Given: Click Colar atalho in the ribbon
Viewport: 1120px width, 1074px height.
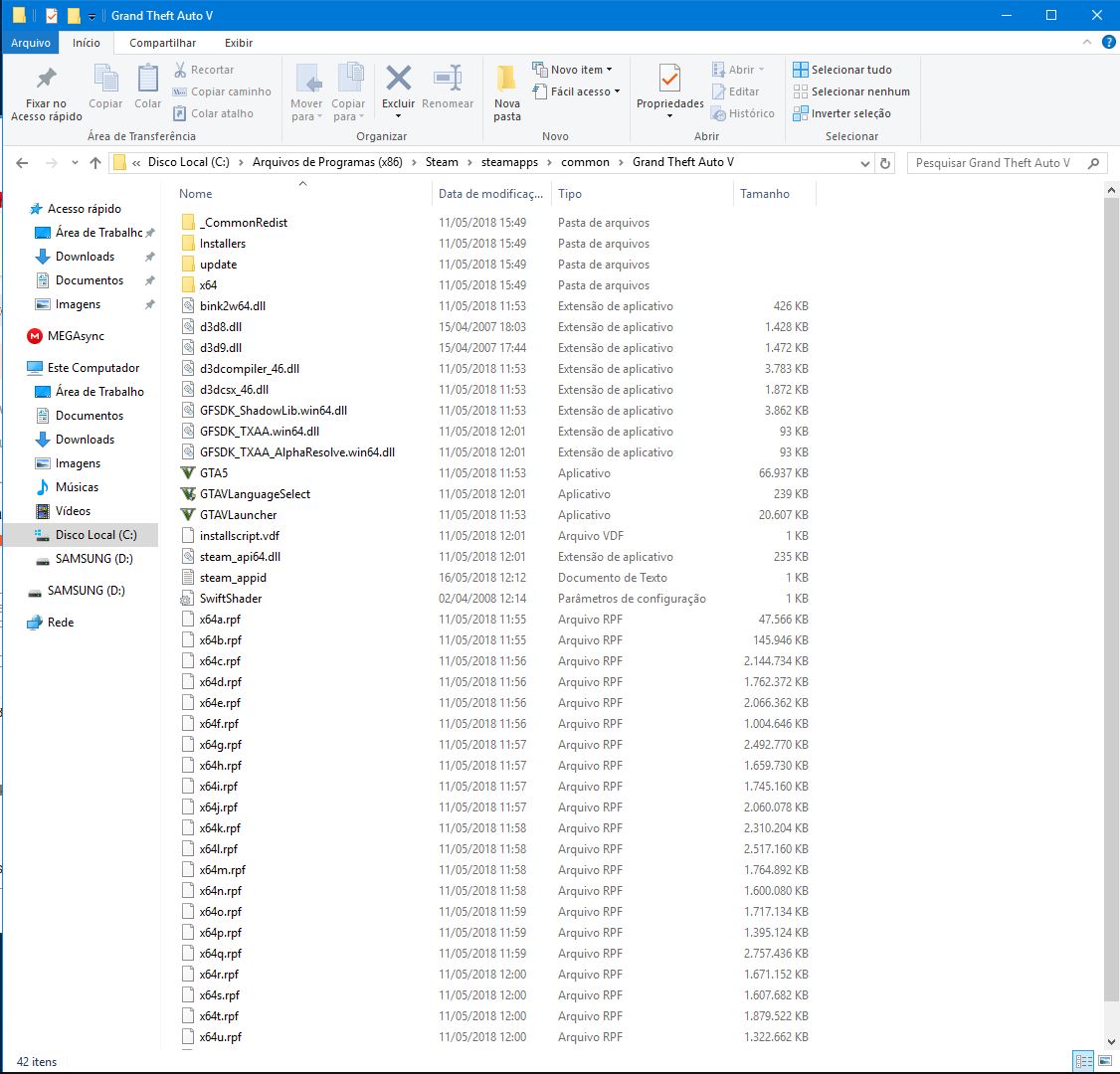Looking at the screenshot, I should [214, 113].
